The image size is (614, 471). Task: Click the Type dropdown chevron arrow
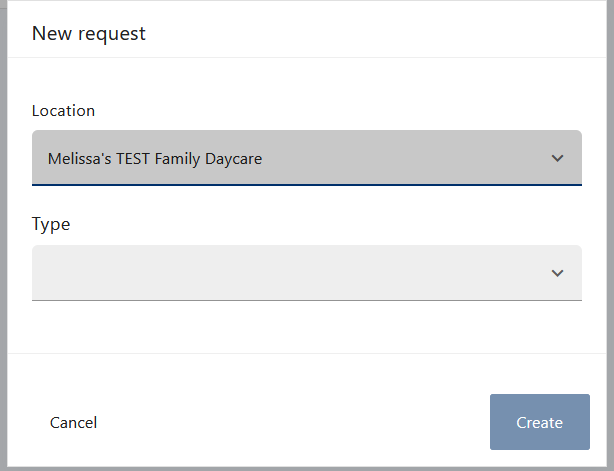pyautogui.click(x=557, y=273)
